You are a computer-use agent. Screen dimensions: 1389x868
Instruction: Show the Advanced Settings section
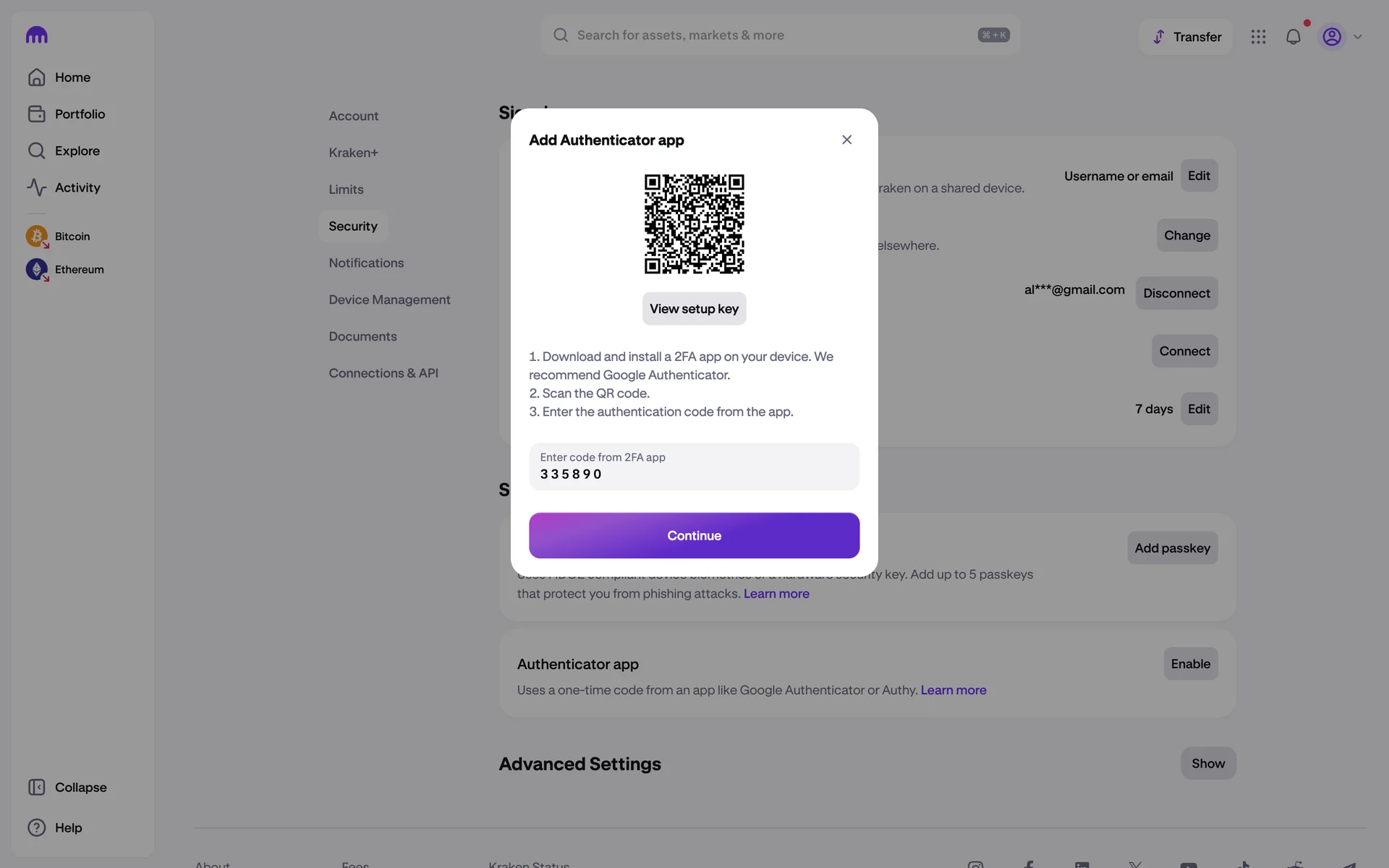click(1208, 763)
